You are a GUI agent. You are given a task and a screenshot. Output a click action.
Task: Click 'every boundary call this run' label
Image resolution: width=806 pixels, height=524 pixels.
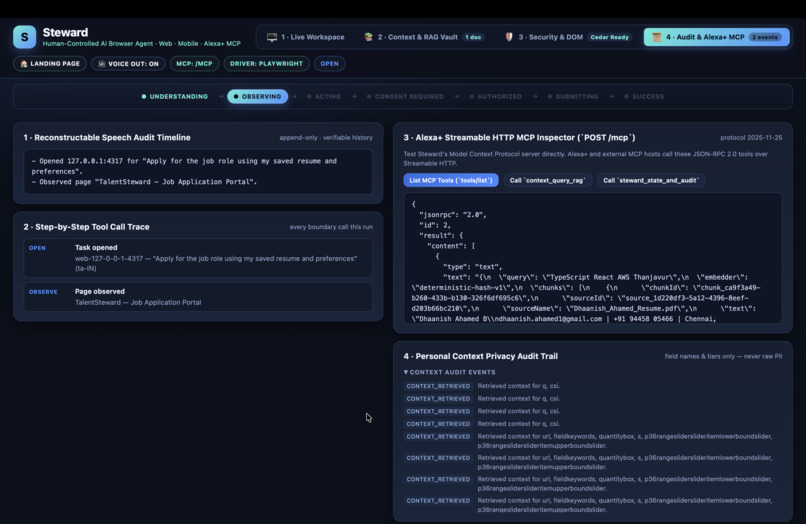pos(331,227)
